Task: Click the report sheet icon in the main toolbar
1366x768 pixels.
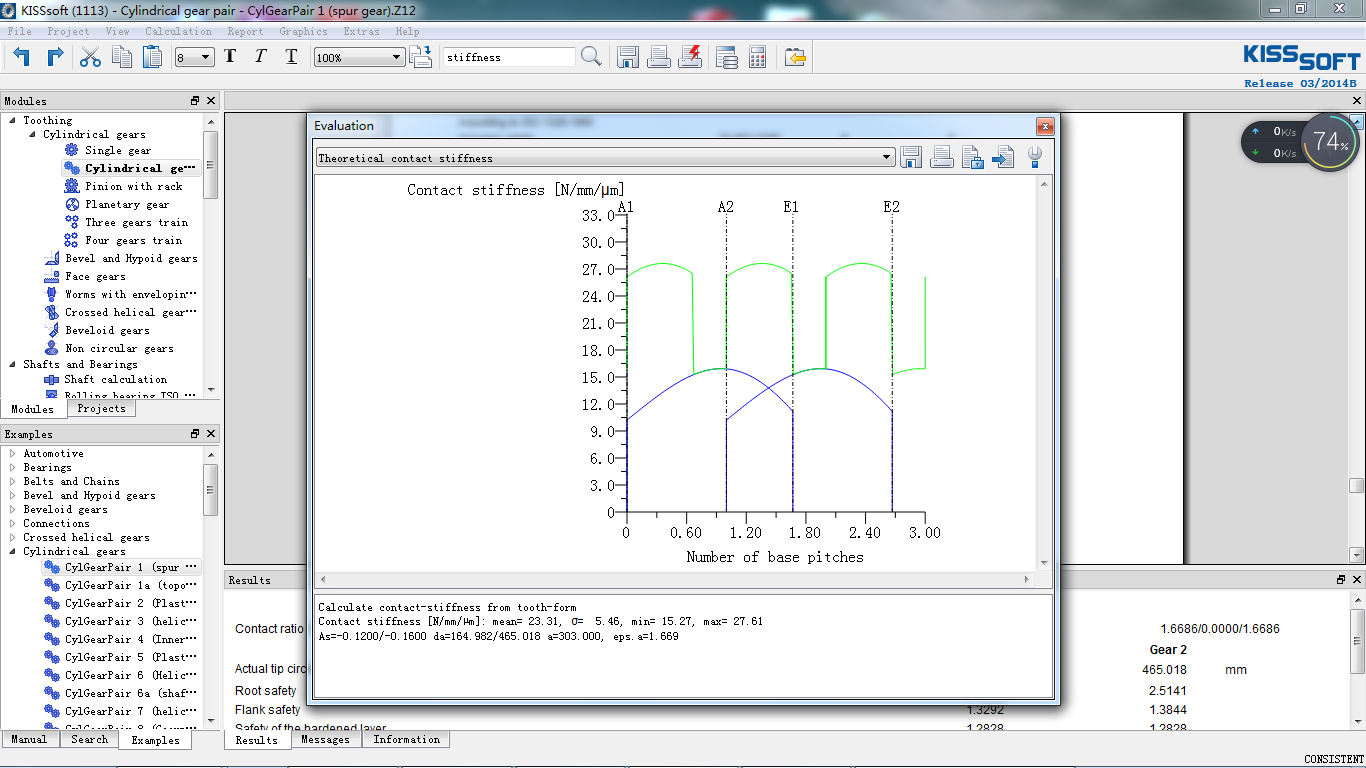Action: (727, 57)
